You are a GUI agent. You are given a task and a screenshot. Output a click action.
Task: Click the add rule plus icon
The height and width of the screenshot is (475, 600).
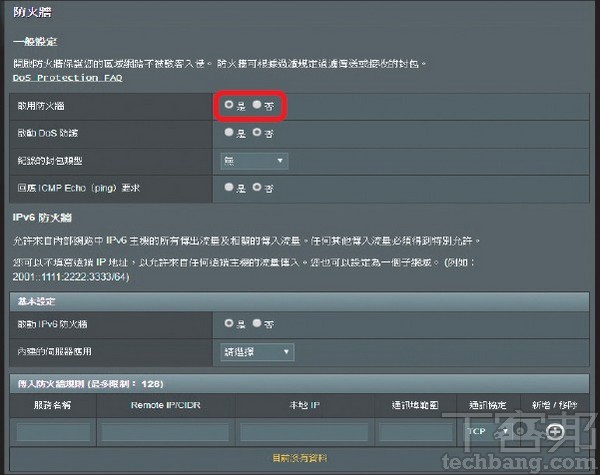tap(556, 431)
